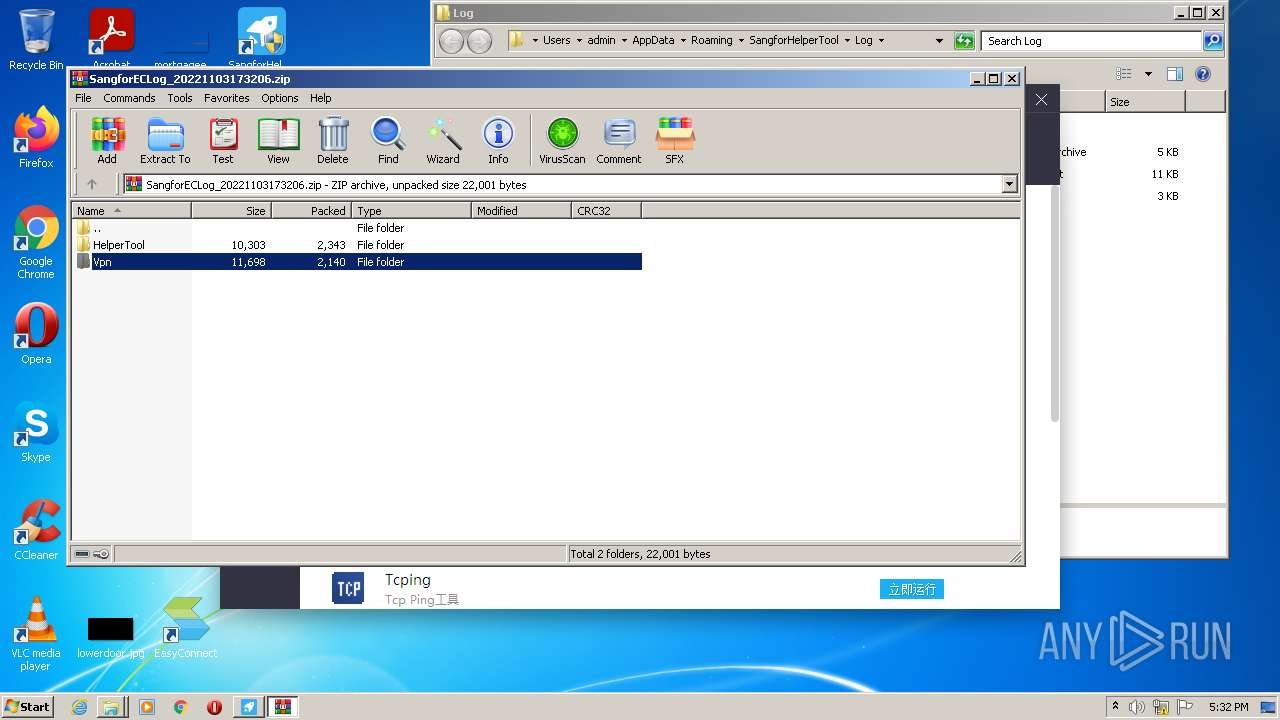The height and width of the screenshot is (720, 1280).
Task: Show hidden system tray icons
Action: 1115,707
